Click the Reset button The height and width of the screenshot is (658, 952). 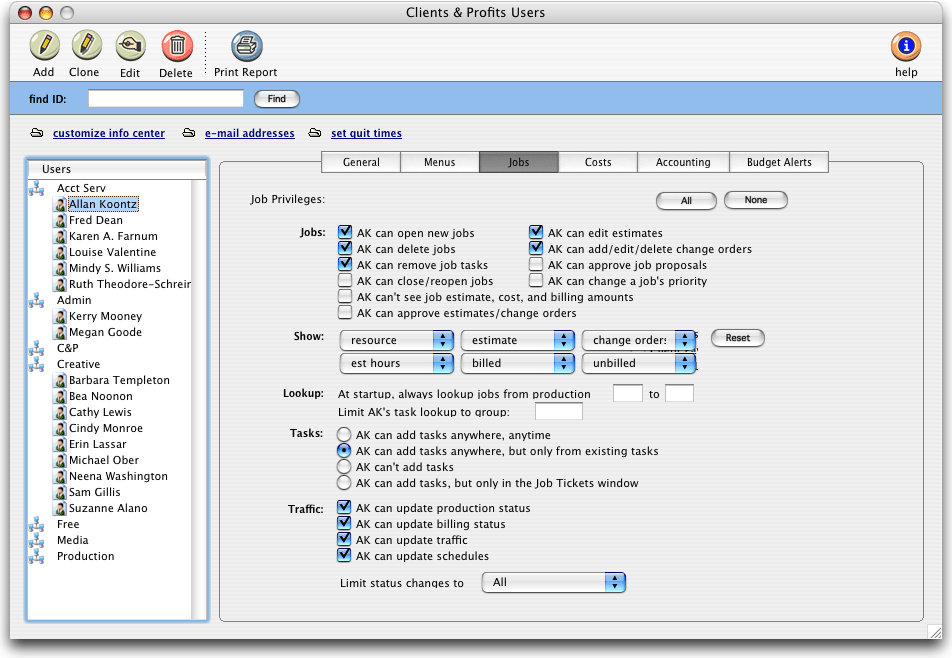pos(738,337)
